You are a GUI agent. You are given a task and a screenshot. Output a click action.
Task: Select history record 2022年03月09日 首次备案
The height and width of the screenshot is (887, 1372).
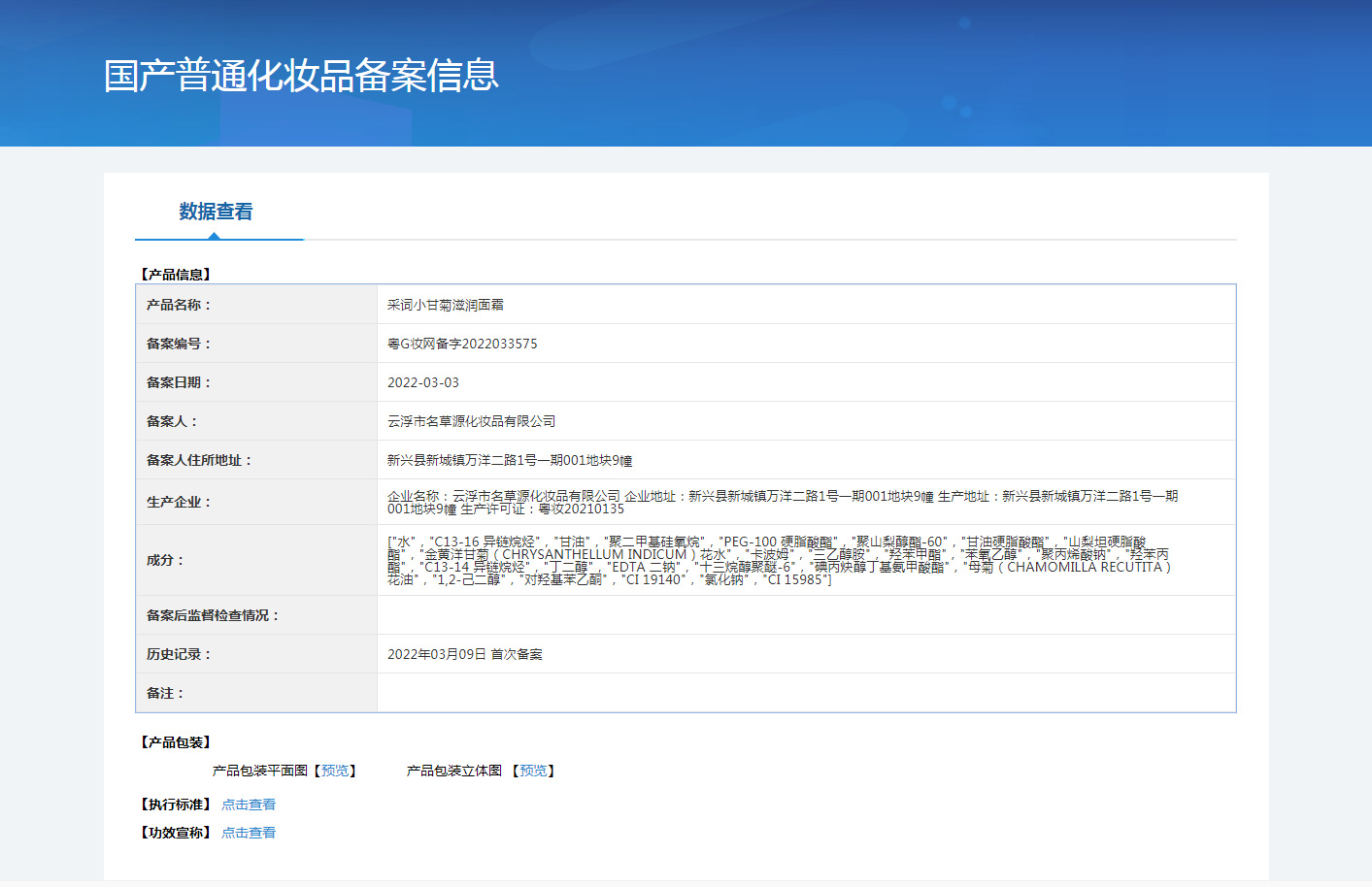[x=465, y=654]
